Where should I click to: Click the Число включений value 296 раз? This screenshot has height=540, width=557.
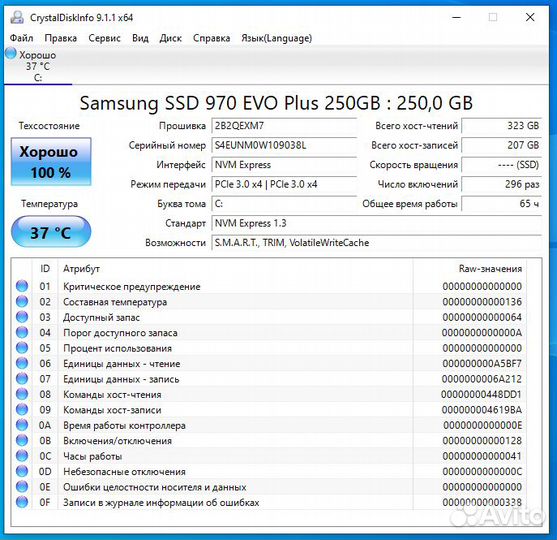(502, 184)
